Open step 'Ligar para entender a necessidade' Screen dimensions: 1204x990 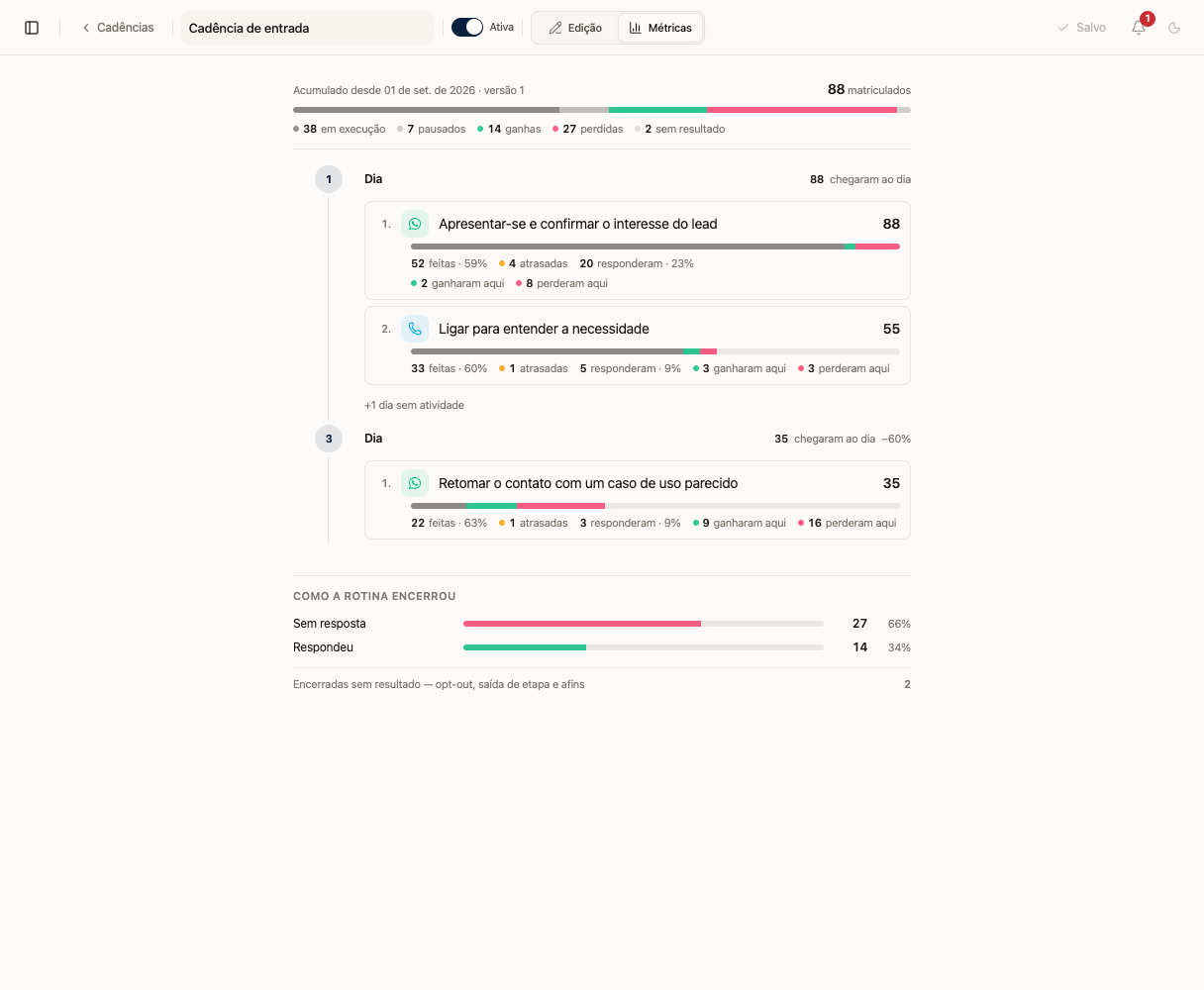click(638, 346)
